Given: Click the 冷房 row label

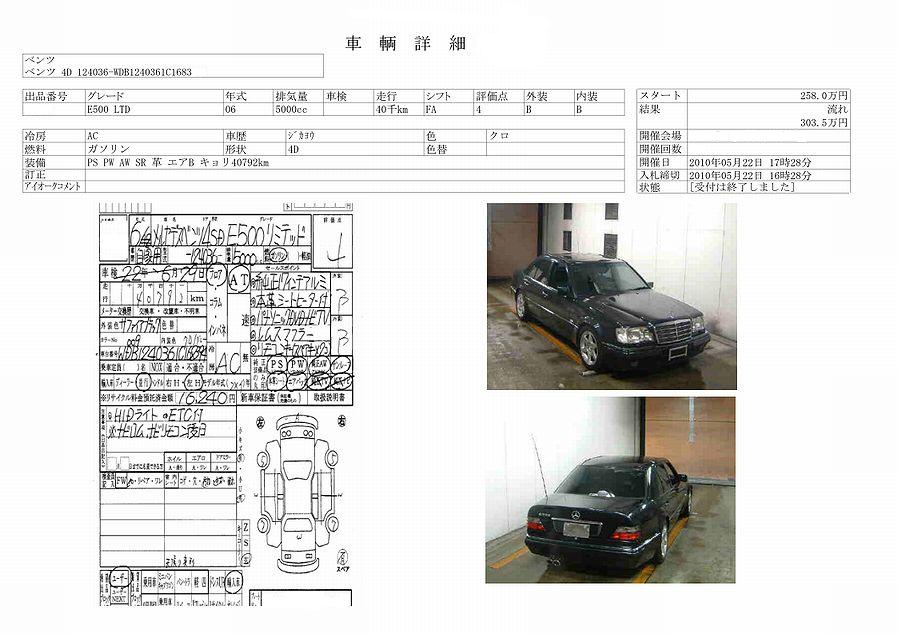Looking at the screenshot, I should click(x=35, y=136).
